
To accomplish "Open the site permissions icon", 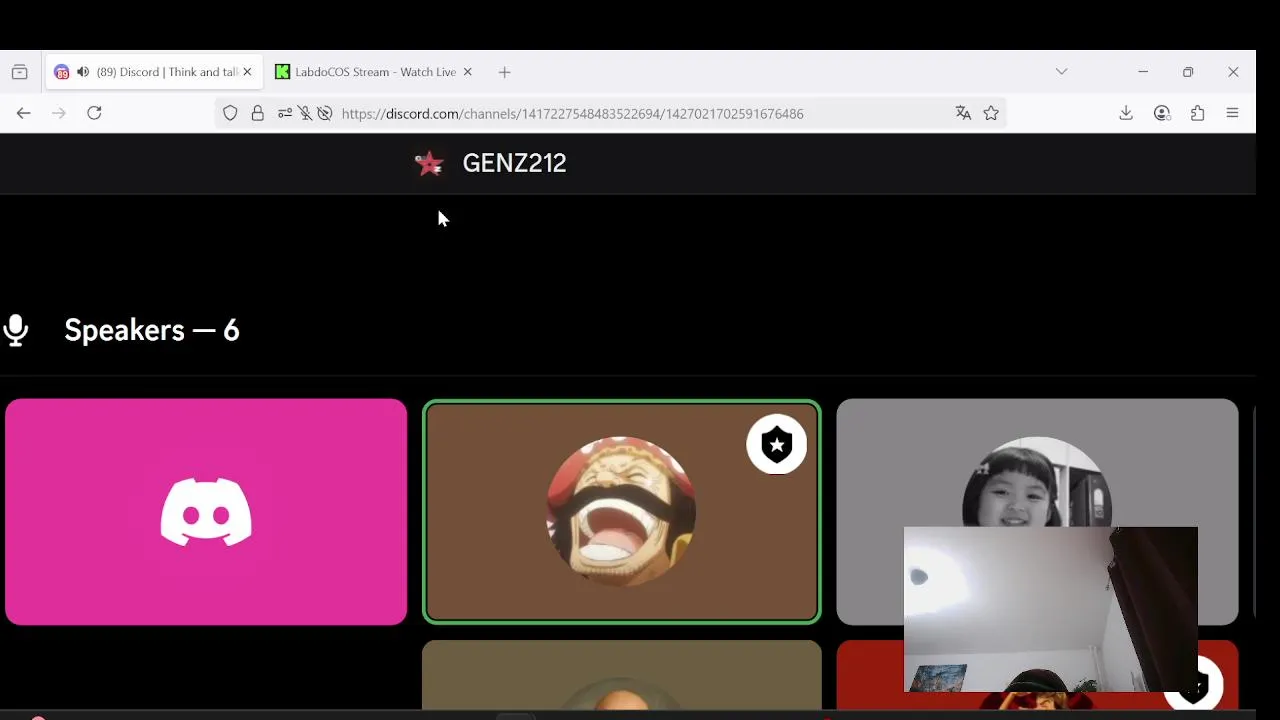I will (285, 113).
